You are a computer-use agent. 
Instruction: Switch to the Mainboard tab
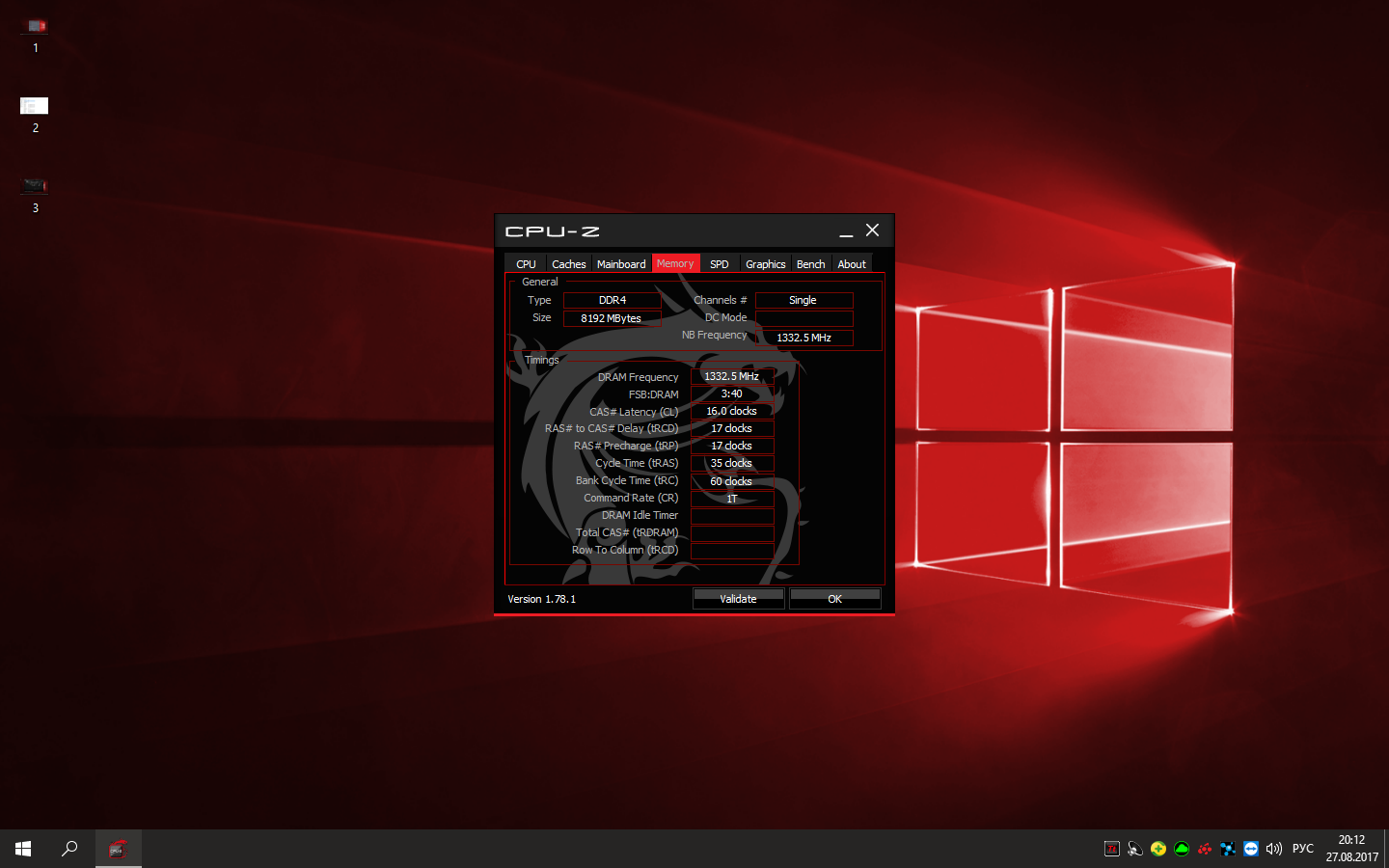point(621,264)
